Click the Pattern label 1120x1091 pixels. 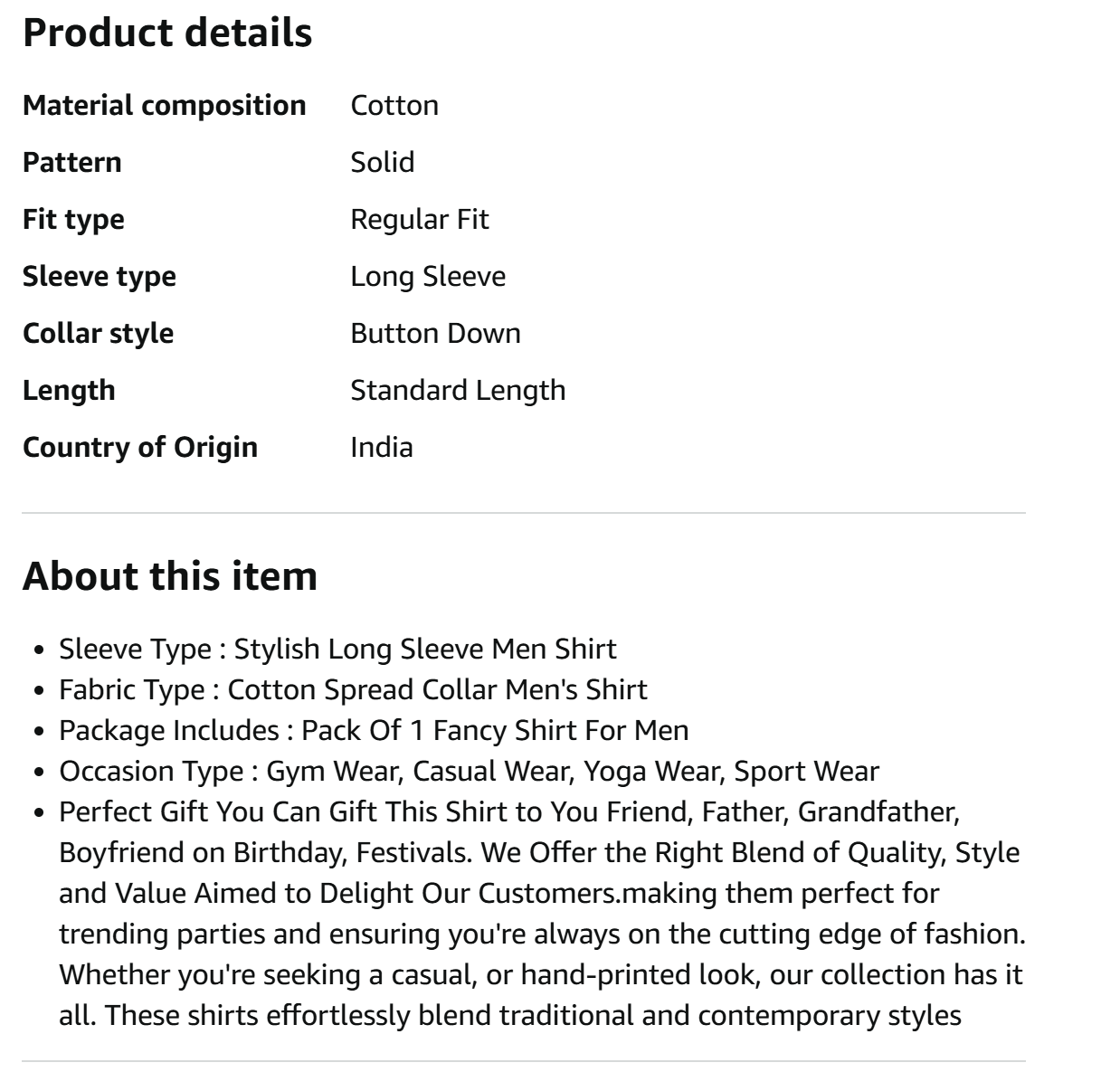pyautogui.click(x=71, y=162)
